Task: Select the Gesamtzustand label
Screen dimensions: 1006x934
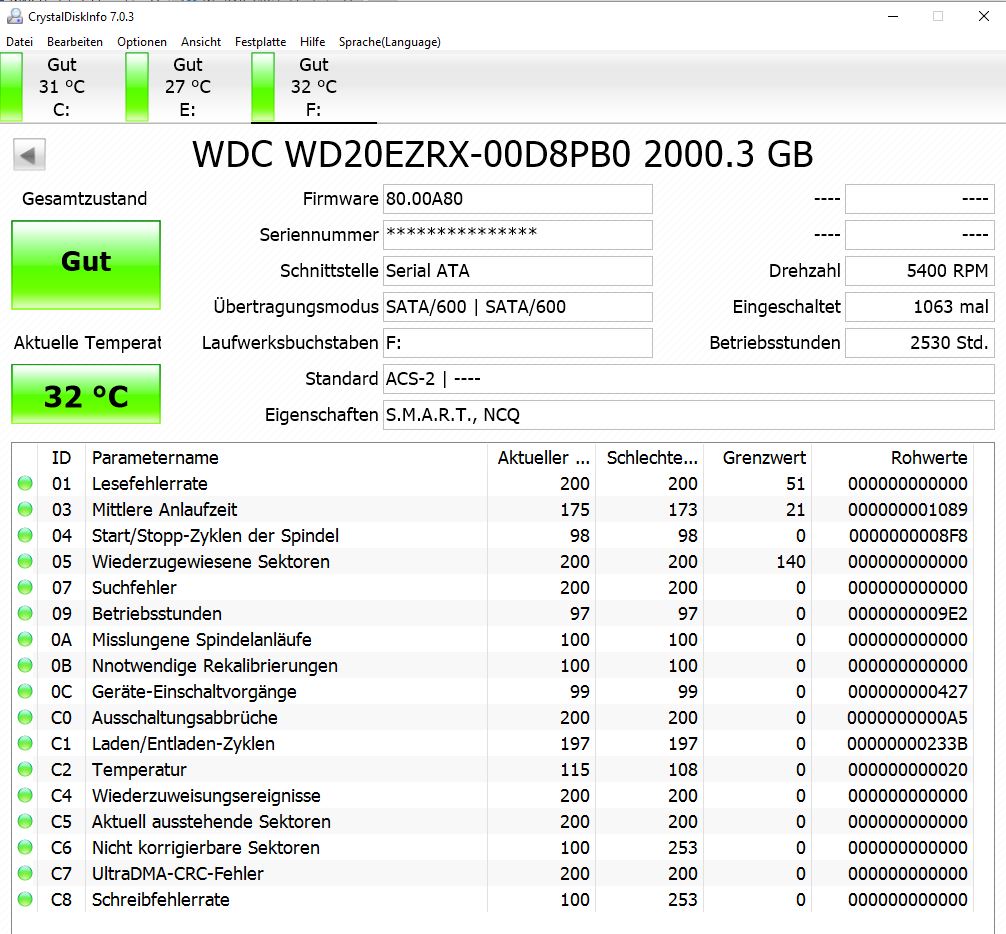Action: (85, 198)
